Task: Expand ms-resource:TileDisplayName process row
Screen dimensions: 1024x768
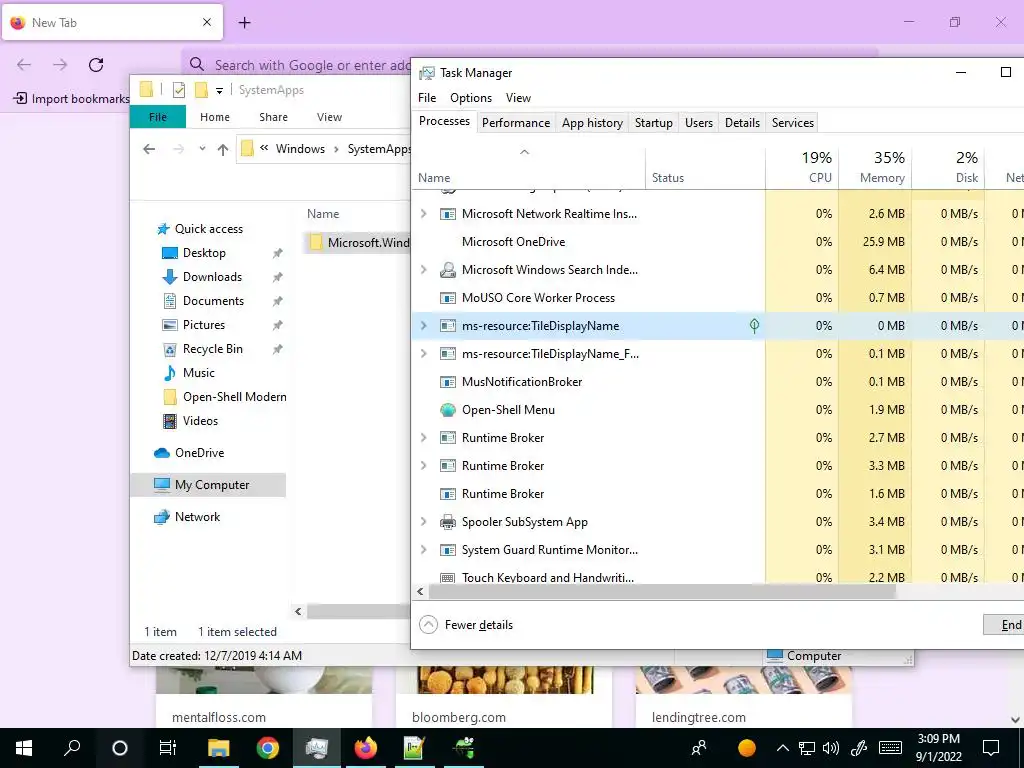Action: click(x=423, y=325)
